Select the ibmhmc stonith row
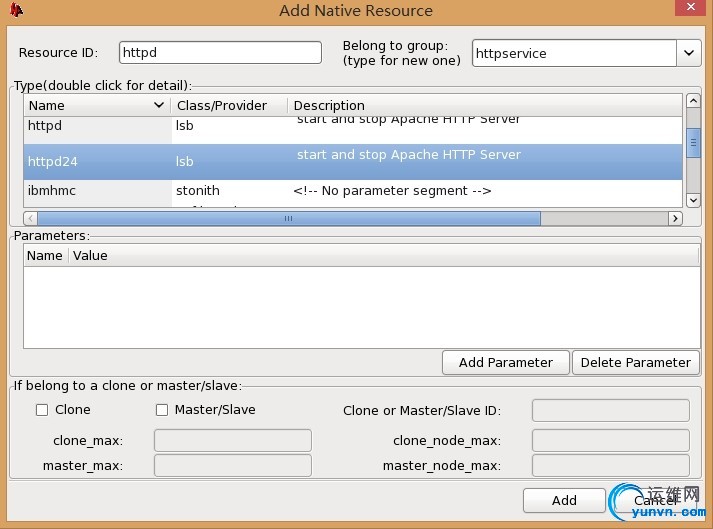713x529 pixels. (x=353, y=191)
